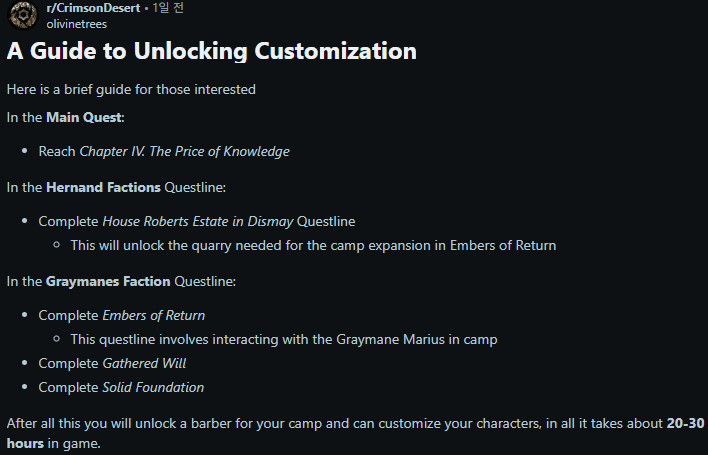
Task: Click the "Here is a brief guide" intro line
Action: 131,90
